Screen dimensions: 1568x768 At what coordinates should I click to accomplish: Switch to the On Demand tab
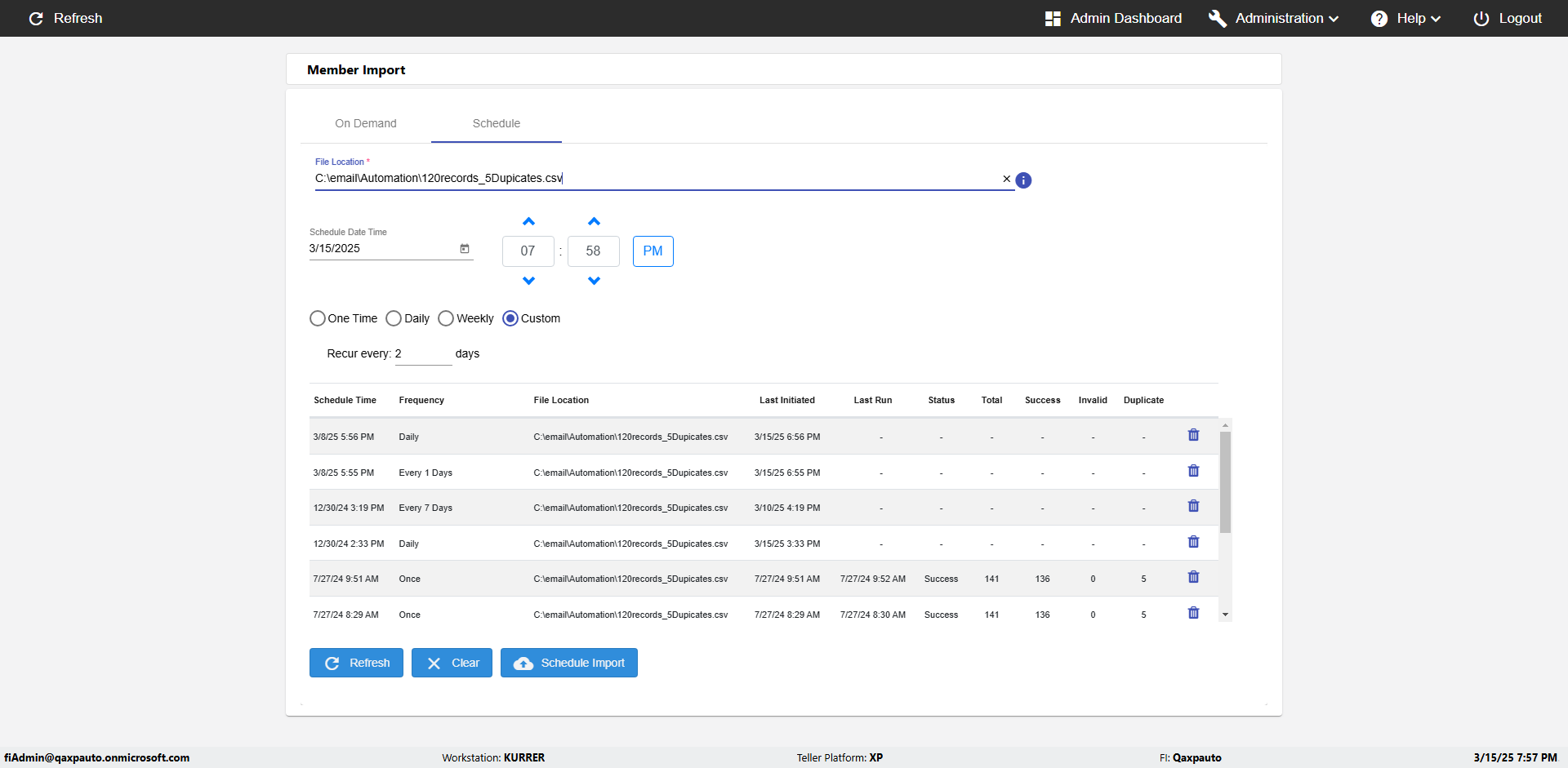(365, 123)
